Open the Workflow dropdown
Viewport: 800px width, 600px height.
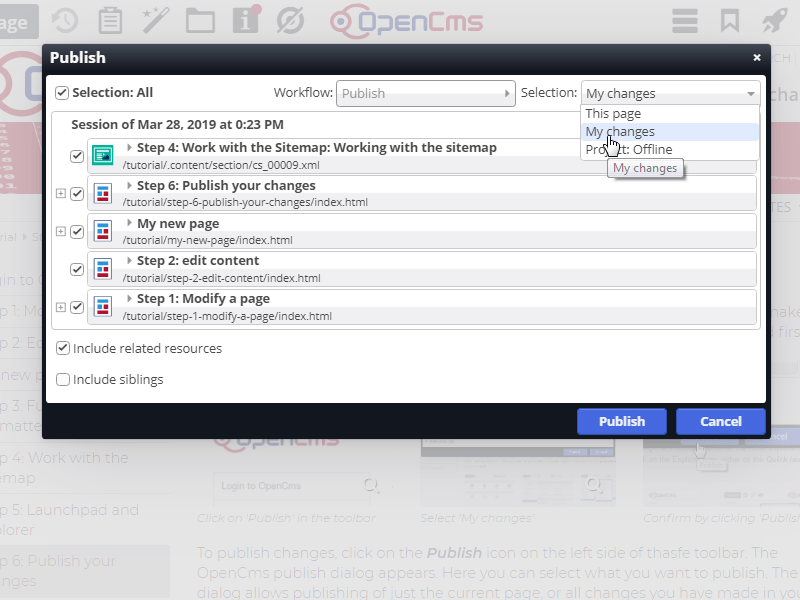(x=425, y=93)
